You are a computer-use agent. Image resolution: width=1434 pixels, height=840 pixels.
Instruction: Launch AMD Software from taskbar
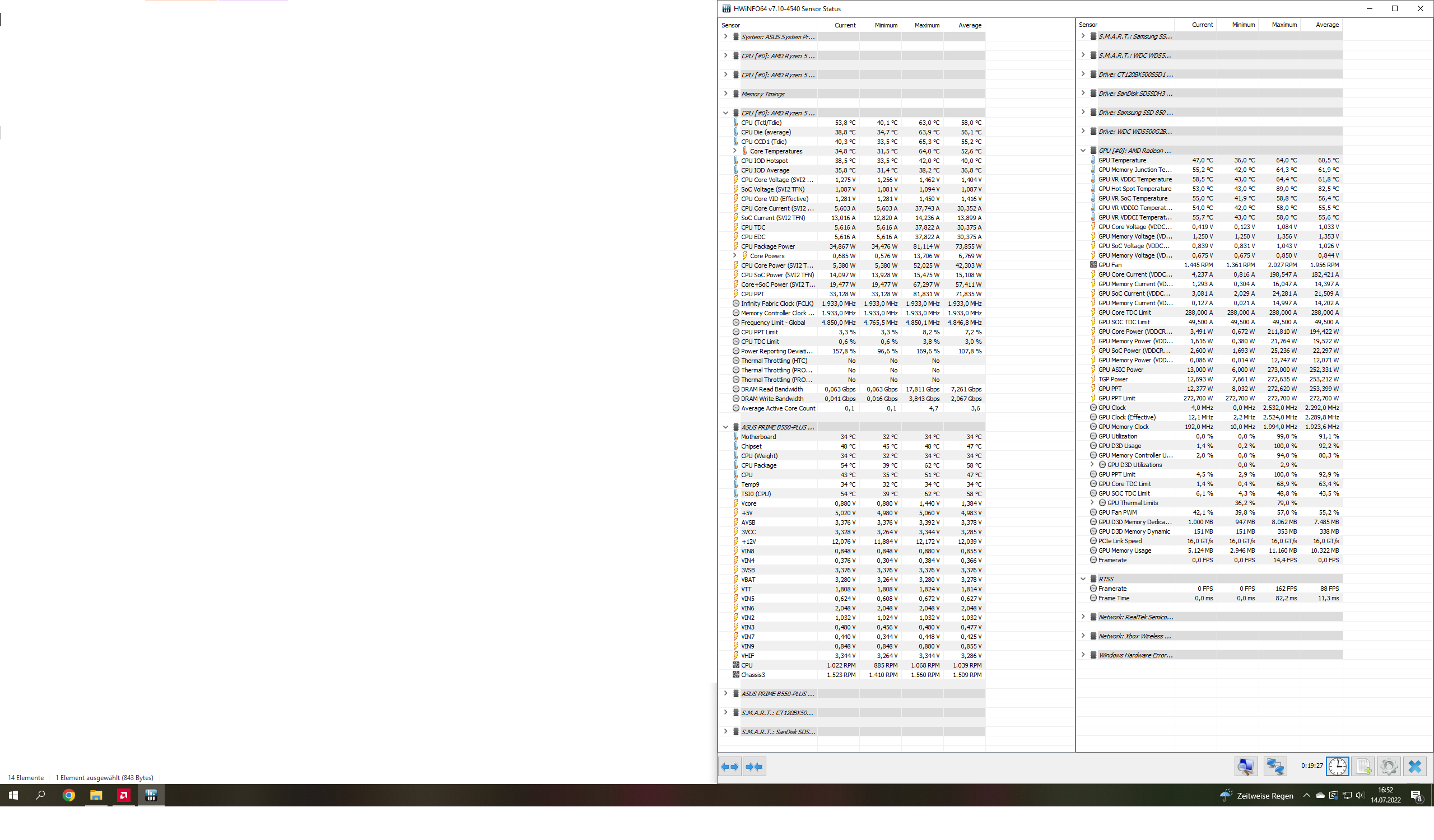(123, 795)
